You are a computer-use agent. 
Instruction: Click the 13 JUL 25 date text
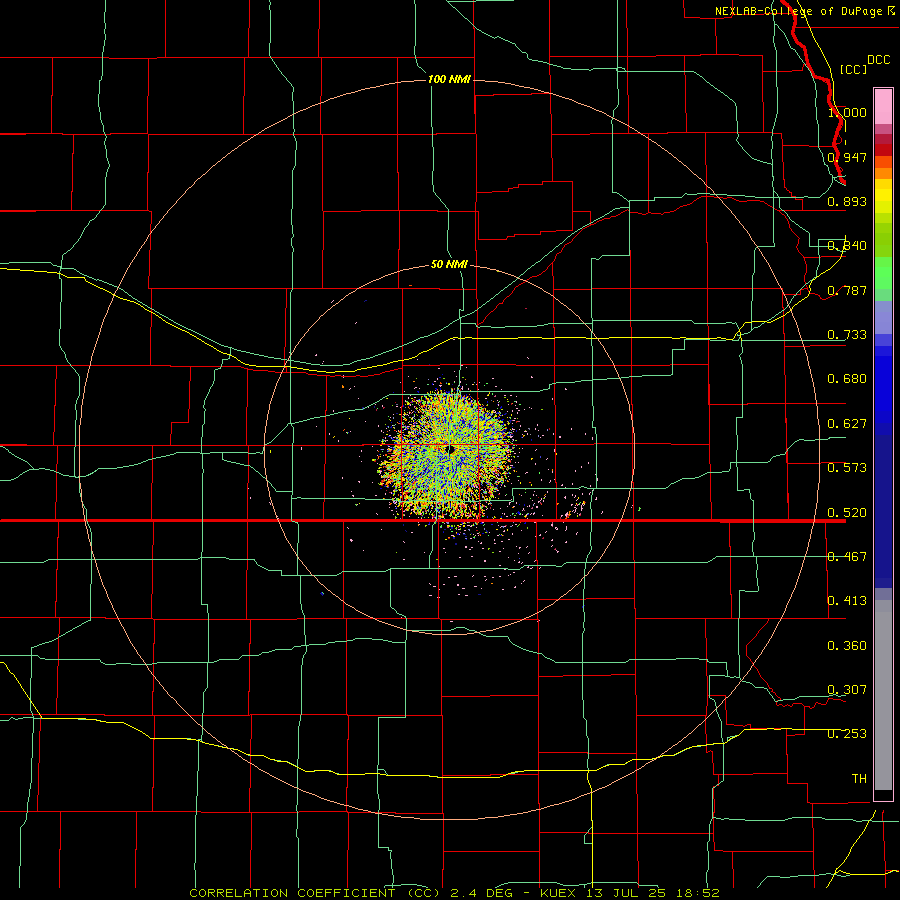[626, 893]
